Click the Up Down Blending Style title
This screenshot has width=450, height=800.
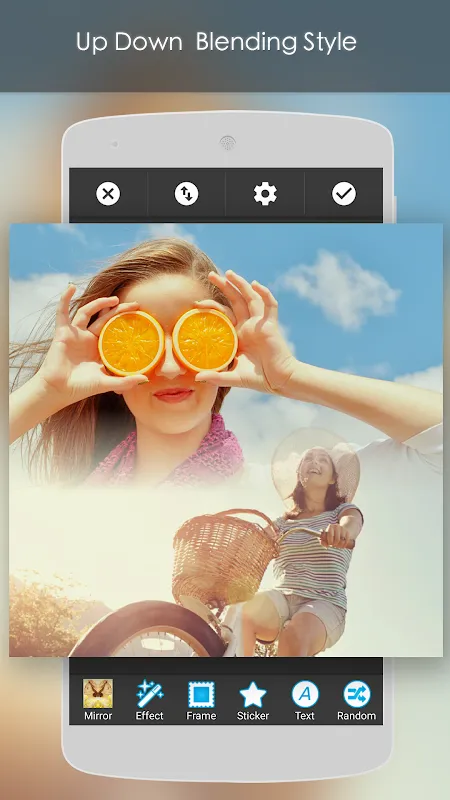point(216,42)
